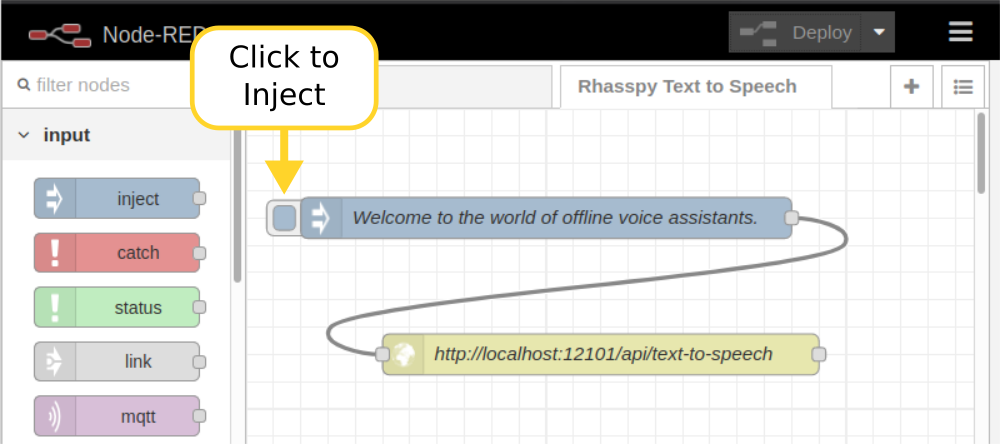1000x444 pixels.
Task: Open the Deploy options dropdown arrow
Action: [878, 32]
